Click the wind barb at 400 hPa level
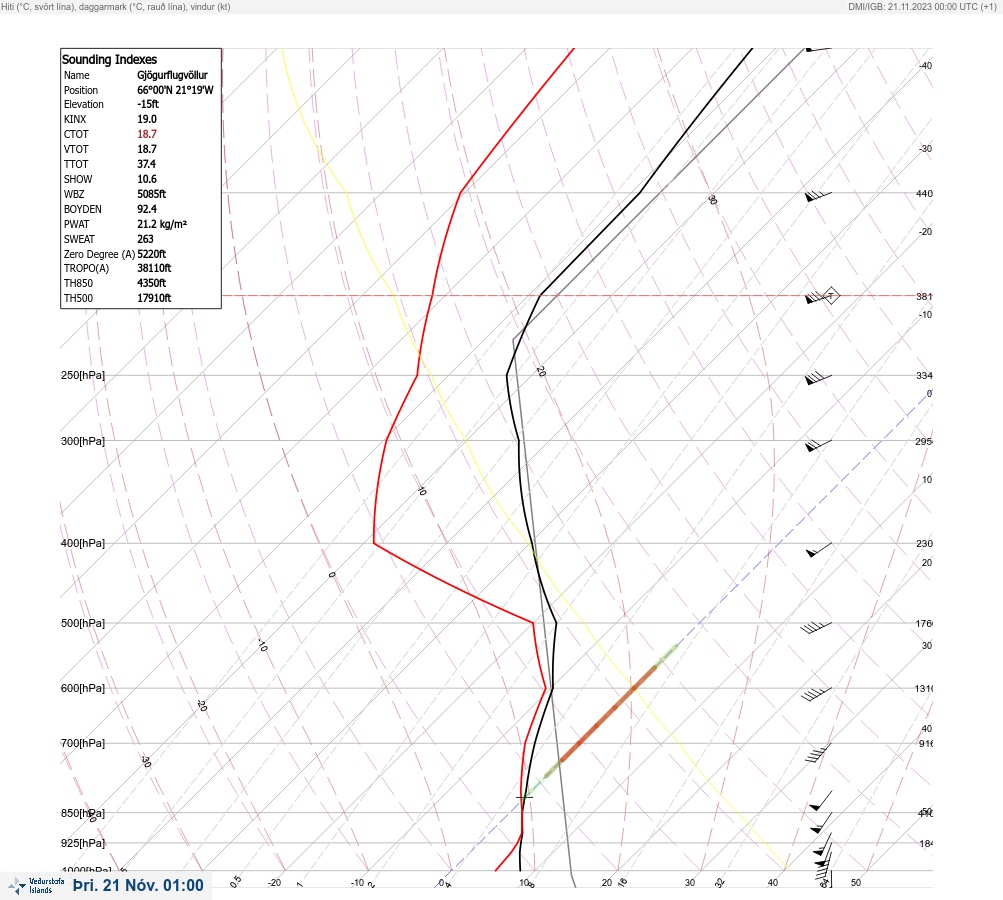 click(x=818, y=549)
